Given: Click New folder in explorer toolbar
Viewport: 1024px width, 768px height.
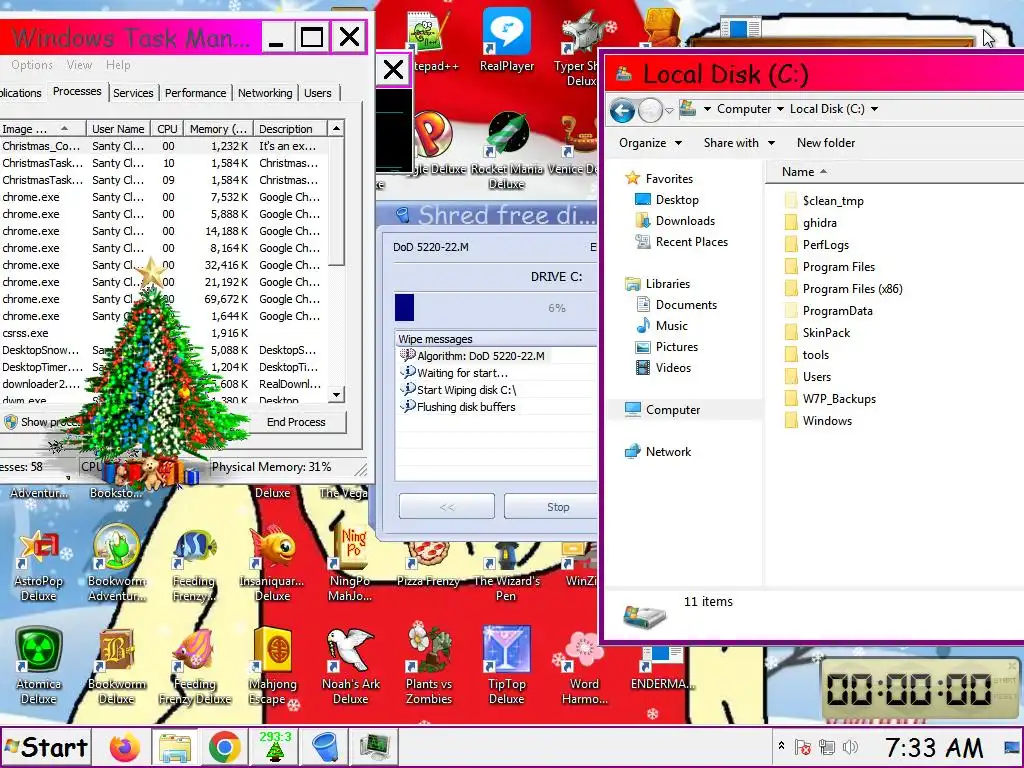Looking at the screenshot, I should (825, 143).
